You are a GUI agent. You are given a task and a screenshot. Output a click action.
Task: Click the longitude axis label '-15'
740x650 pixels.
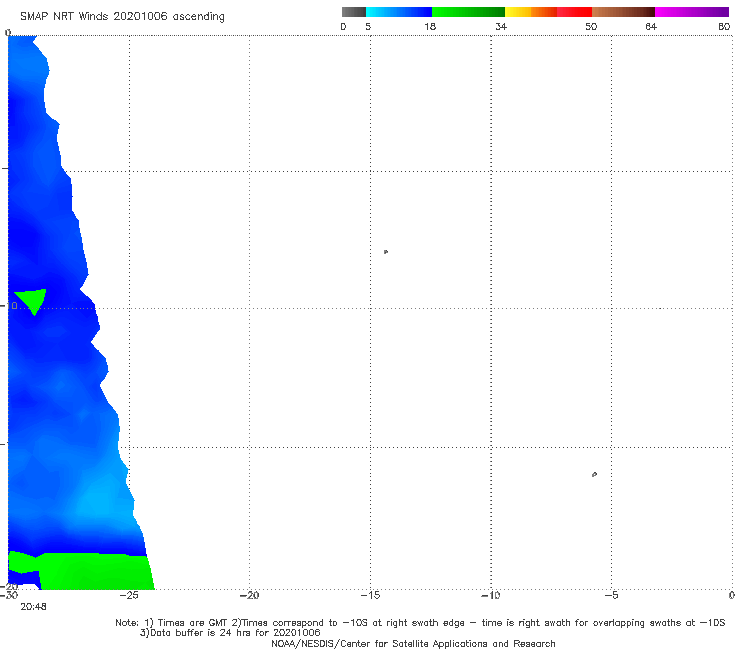370,596
